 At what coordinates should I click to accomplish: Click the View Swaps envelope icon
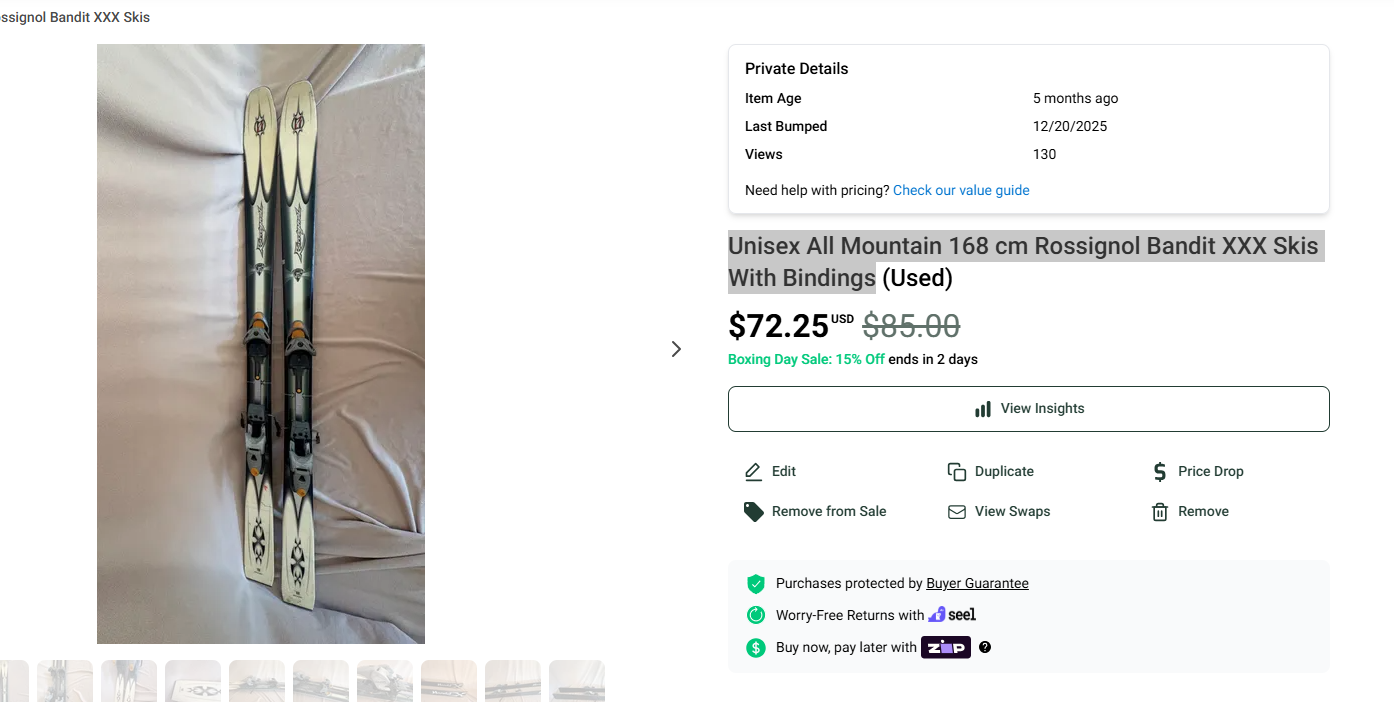(x=957, y=512)
